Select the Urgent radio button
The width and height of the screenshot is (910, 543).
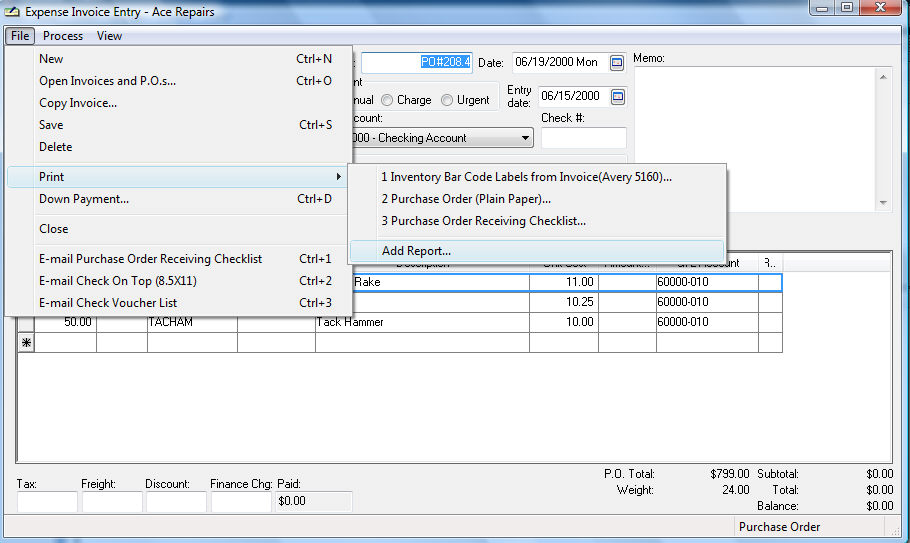pyautogui.click(x=447, y=100)
